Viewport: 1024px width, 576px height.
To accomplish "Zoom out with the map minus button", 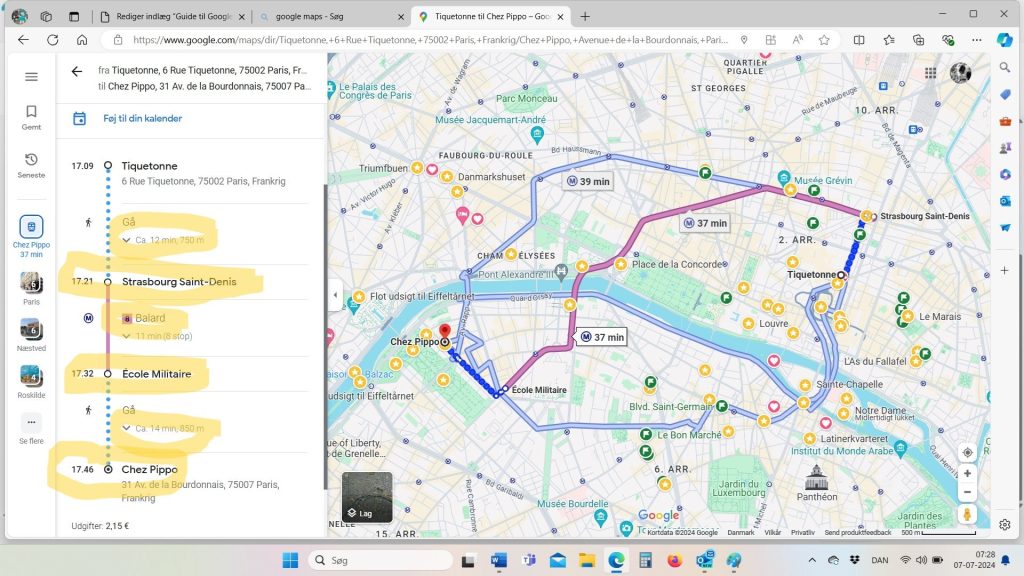I will [966, 492].
